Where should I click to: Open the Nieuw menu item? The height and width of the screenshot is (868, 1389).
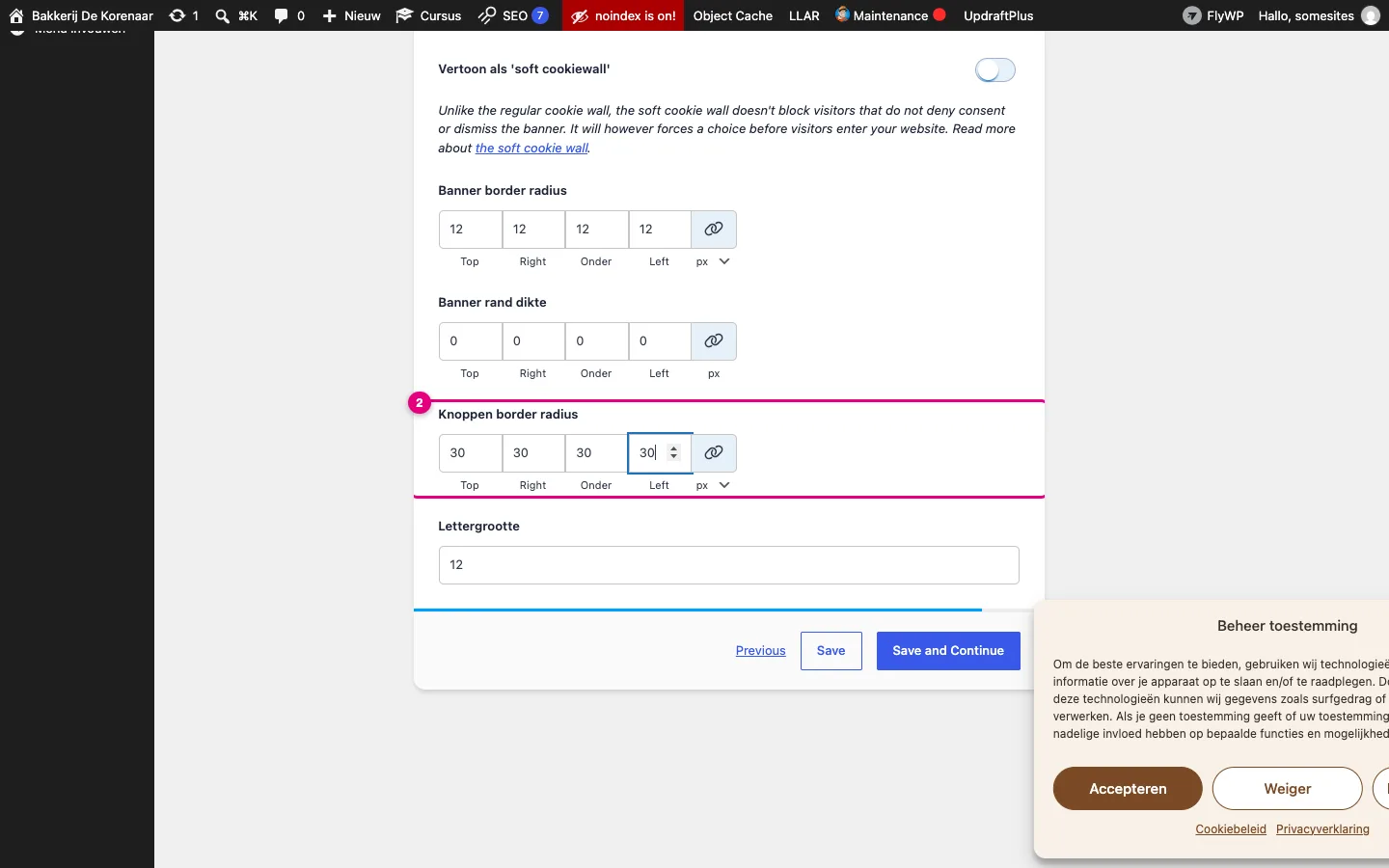pos(352,15)
